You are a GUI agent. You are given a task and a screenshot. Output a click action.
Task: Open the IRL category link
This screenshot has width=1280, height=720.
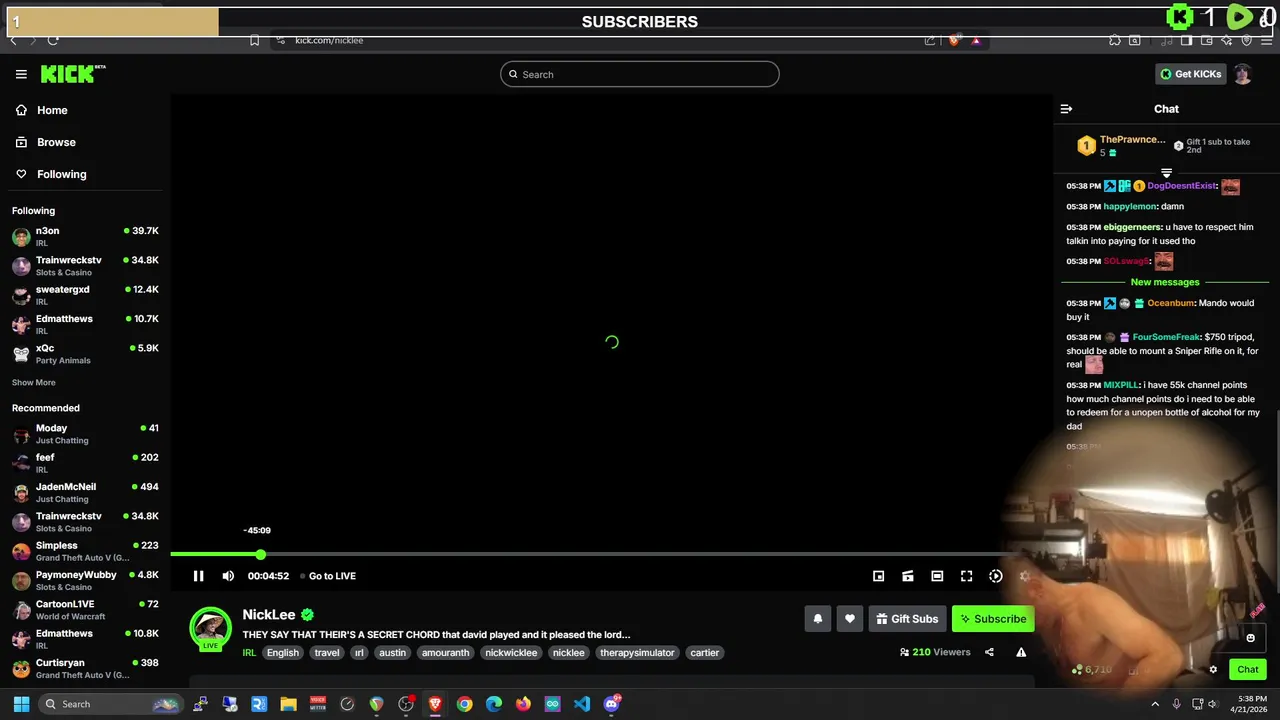(249, 653)
